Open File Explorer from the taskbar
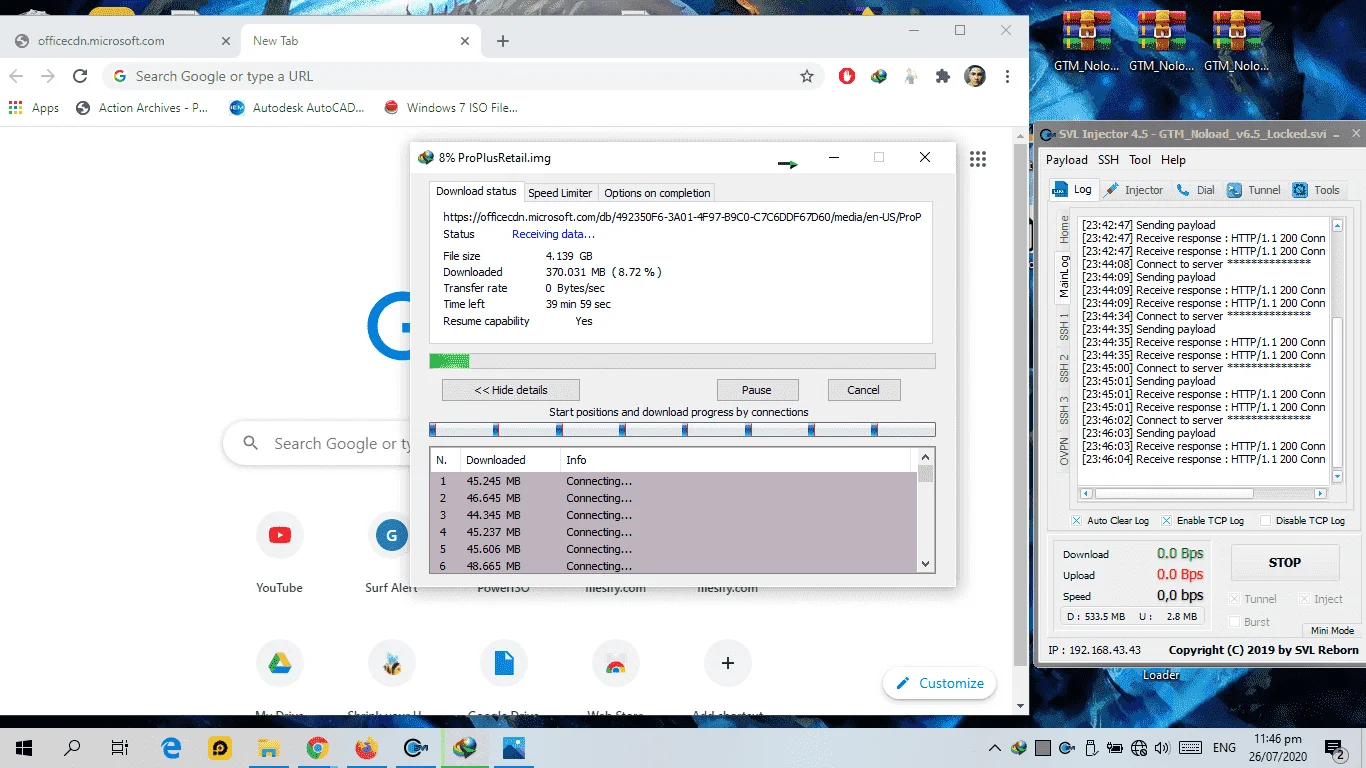1366x768 pixels. point(269,747)
